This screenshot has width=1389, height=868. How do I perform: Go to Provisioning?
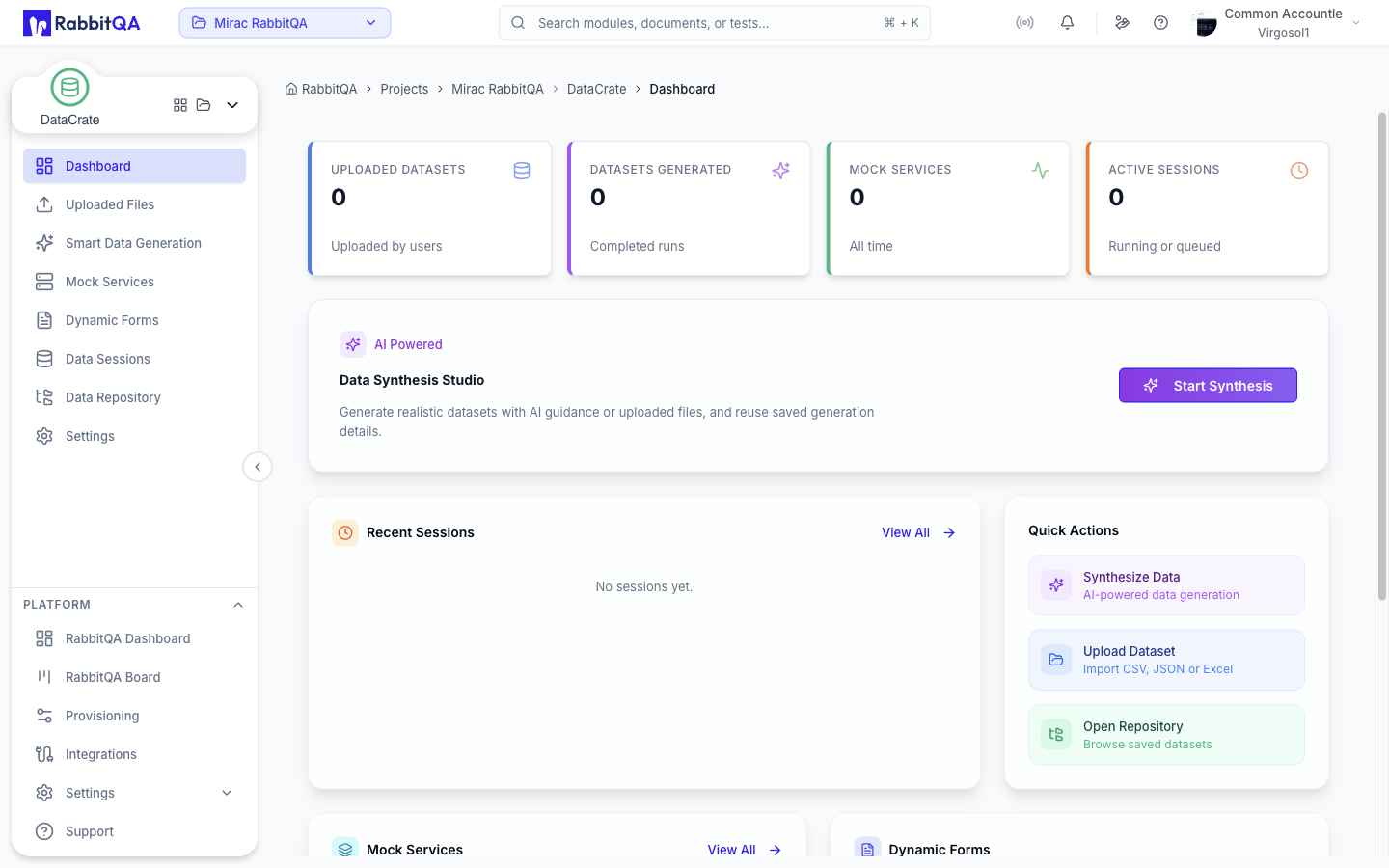(134, 716)
